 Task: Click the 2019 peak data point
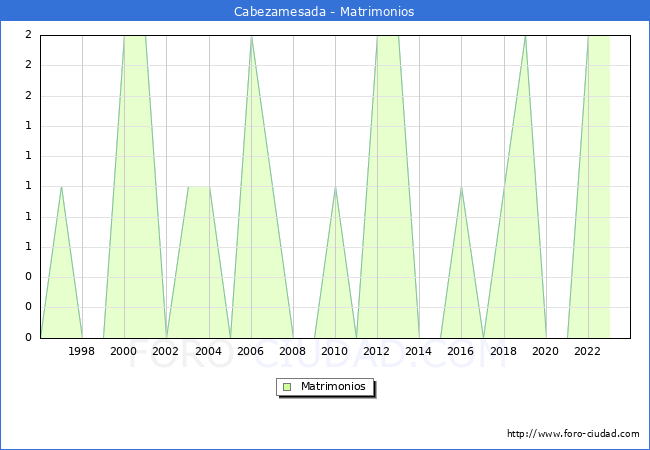[525, 36]
